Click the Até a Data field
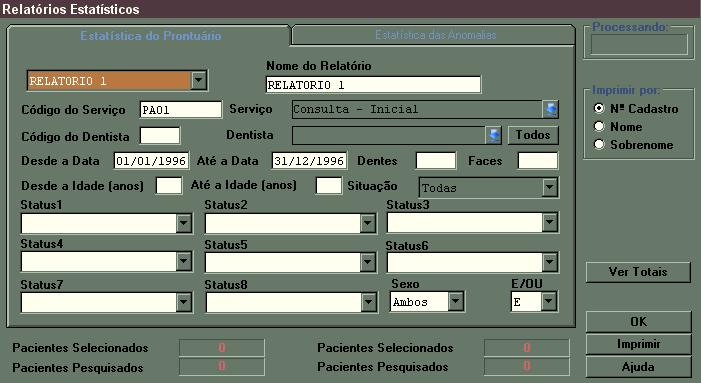 click(309, 160)
